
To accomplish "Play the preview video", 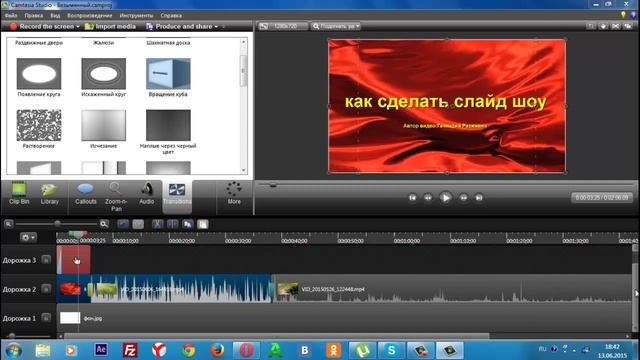I will click(x=446, y=198).
